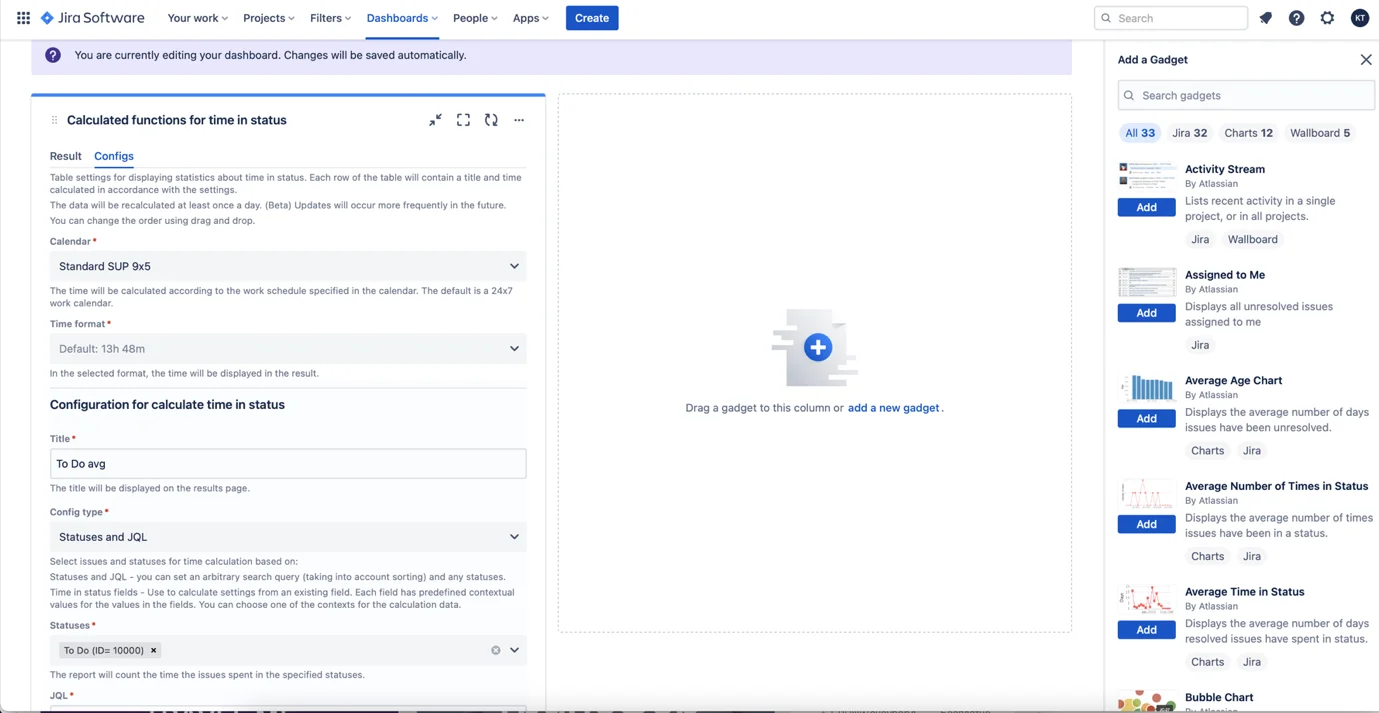1379x713 pixels.
Task: Click the Create button
Action: (x=592, y=18)
